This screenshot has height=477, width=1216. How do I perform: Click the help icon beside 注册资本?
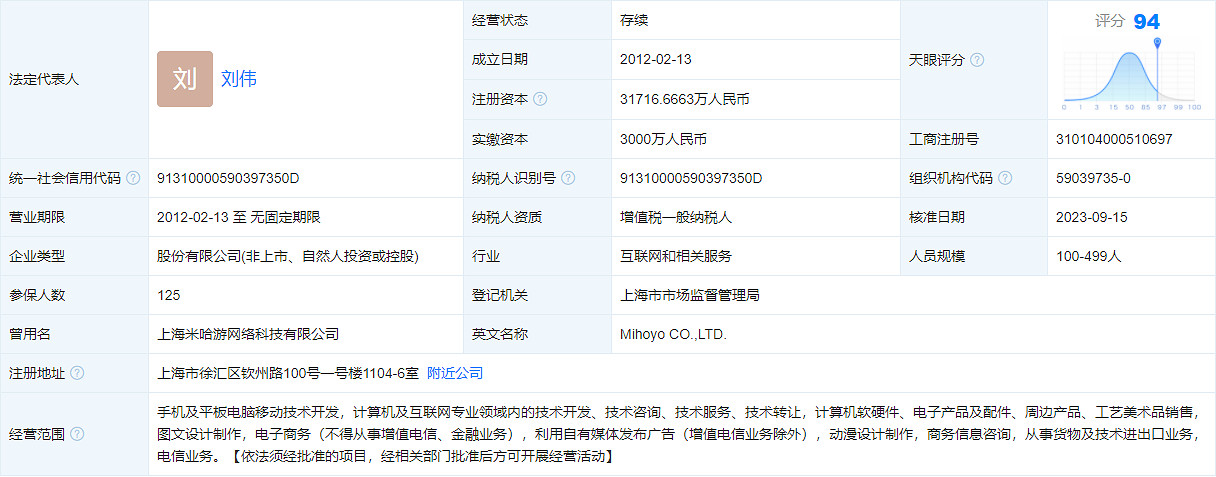click(x=540, y=99)
